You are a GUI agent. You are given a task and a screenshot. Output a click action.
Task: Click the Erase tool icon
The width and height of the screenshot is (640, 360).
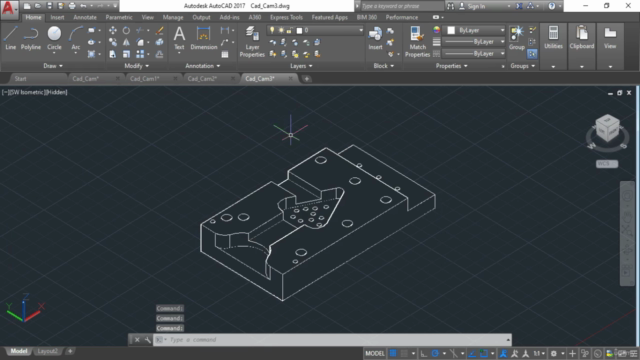(x=160, y=30)
